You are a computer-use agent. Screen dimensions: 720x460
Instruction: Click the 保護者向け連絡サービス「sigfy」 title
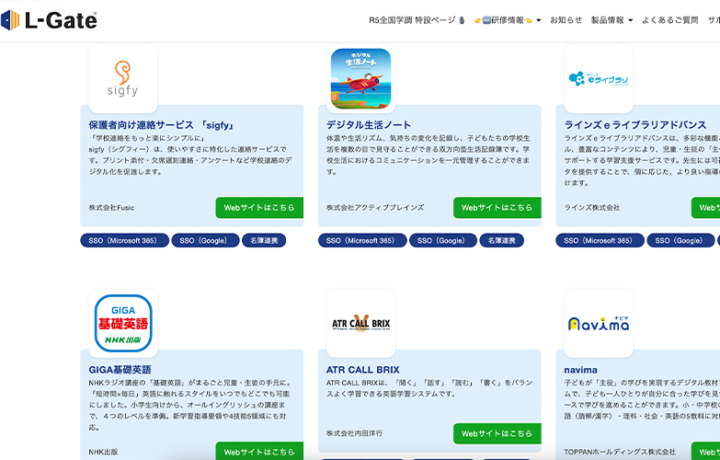[162, 125]
